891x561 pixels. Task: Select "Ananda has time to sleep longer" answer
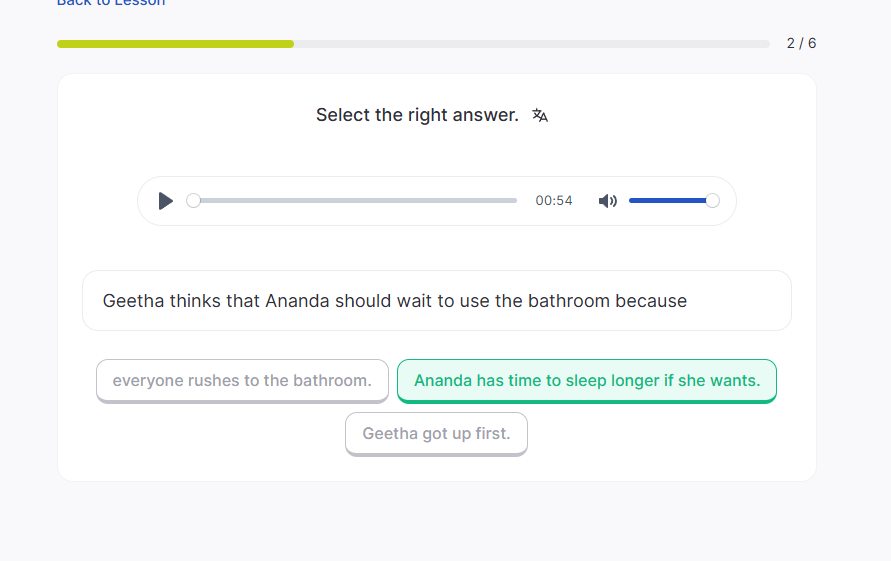(587, 380)
